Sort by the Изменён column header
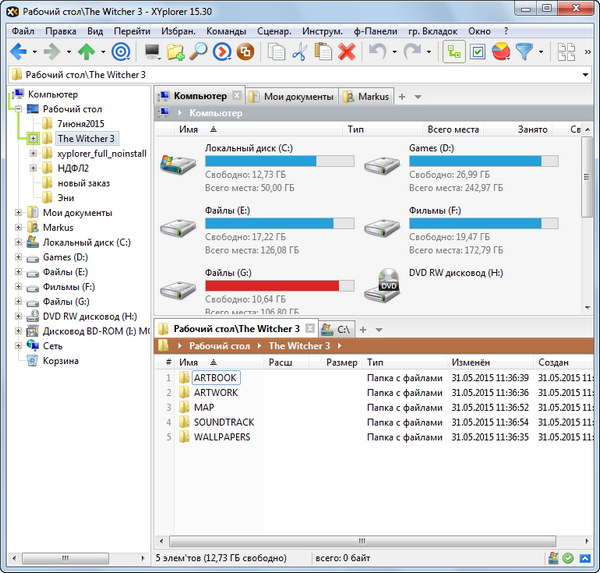600x573 pixels. coord(469,362)
